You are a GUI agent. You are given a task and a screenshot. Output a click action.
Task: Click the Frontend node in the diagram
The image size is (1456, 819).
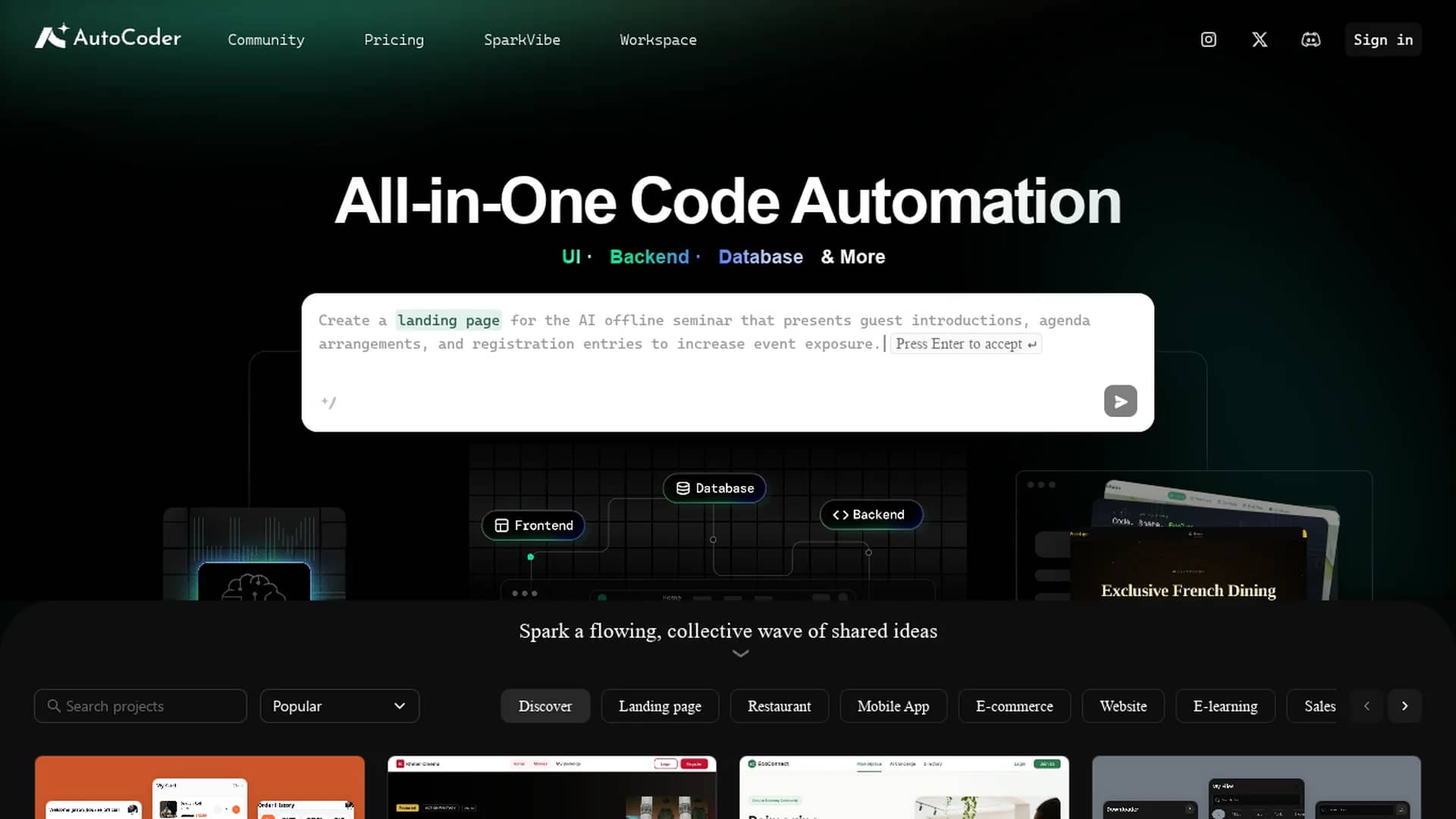point(533,526)
